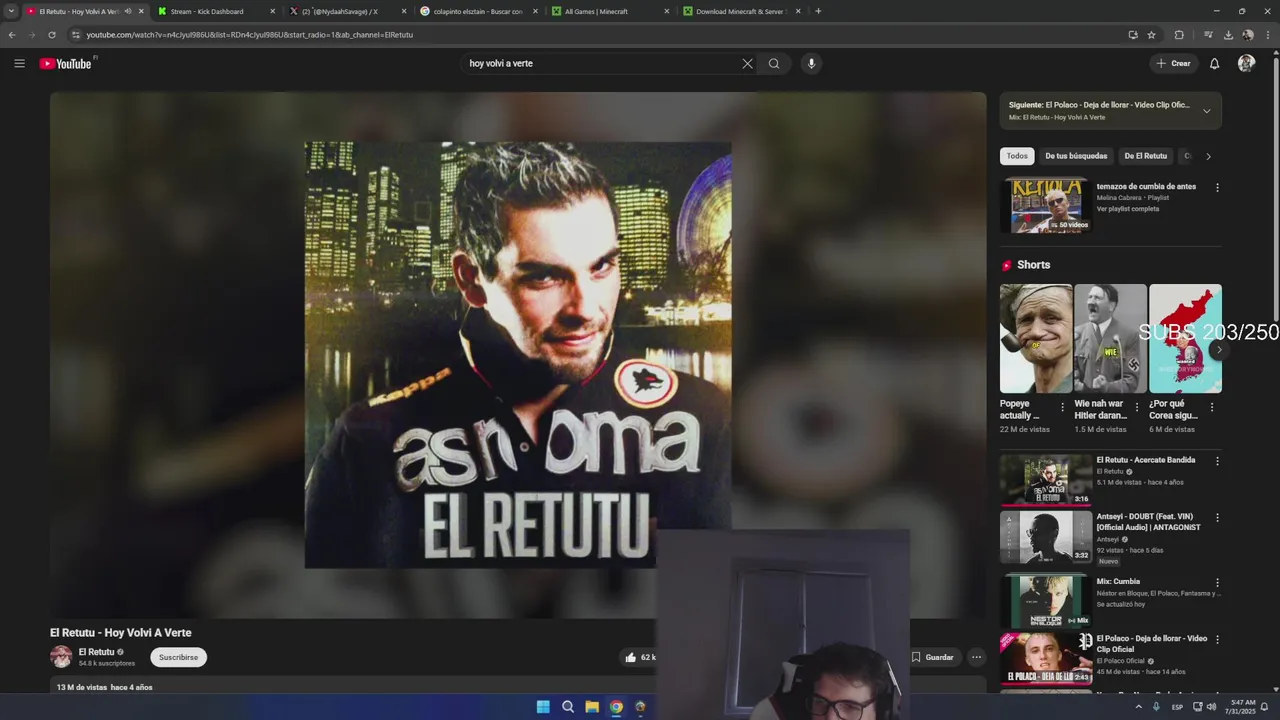
Task: Show more filter chips with arrow
Action: [1208, 156]
